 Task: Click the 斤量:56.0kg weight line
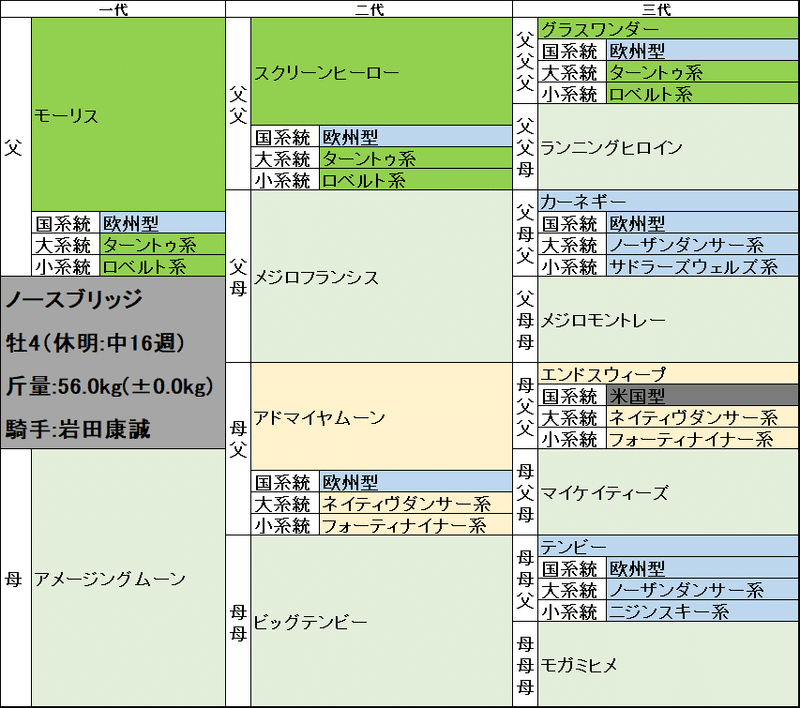pyautogui.click(x=110, y=386)
